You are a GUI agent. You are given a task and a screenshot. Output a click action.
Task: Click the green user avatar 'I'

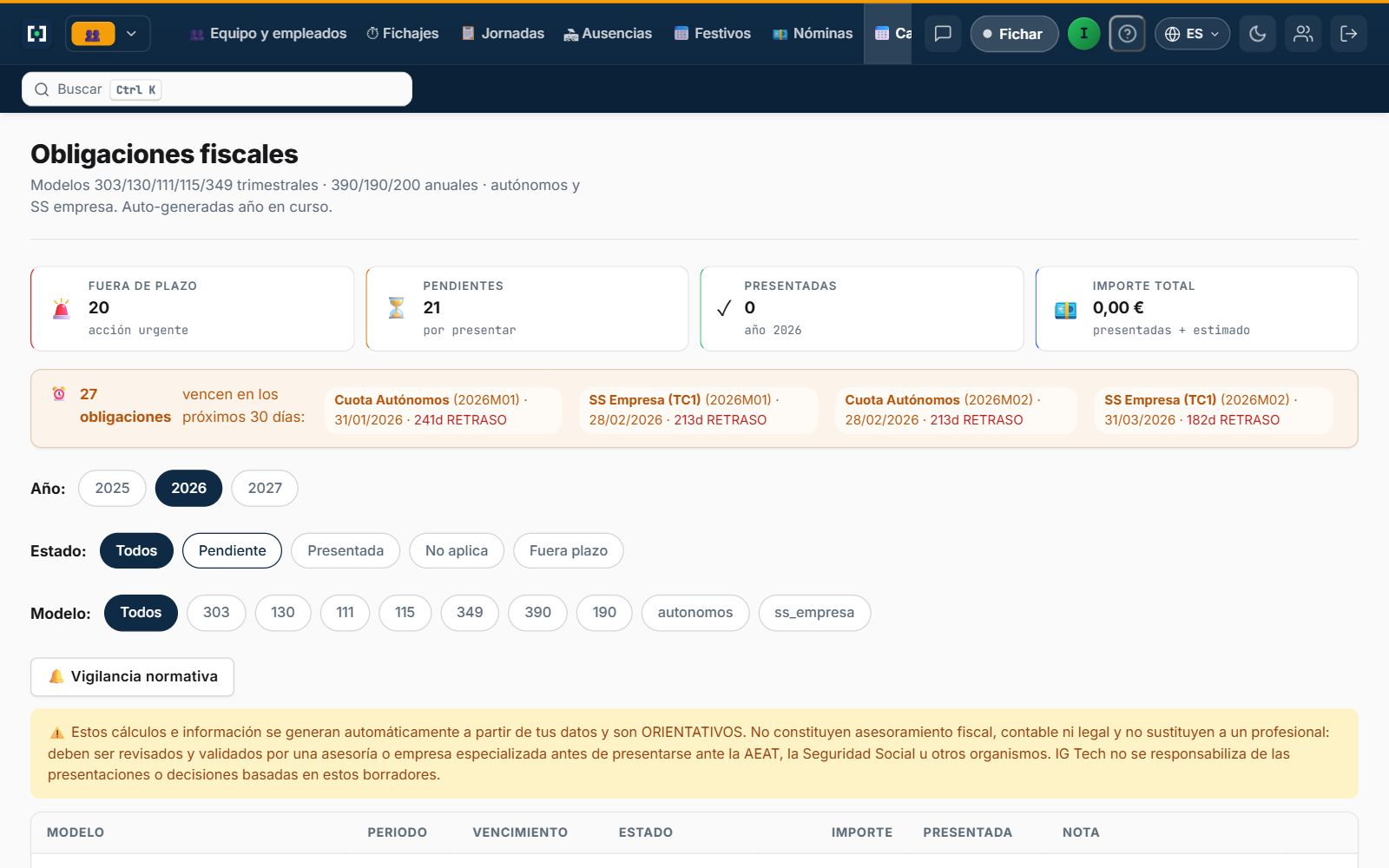click(1083, 34)
